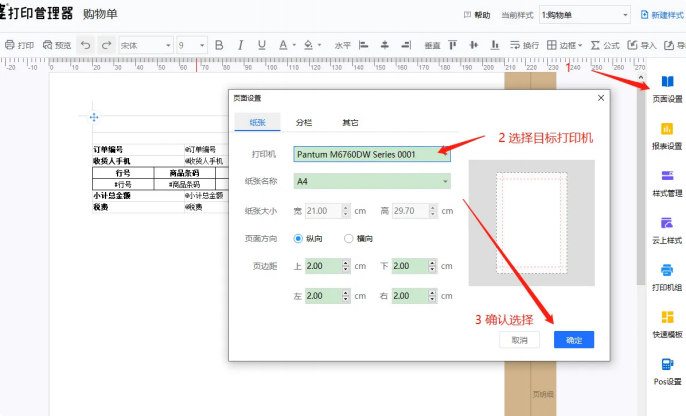The width and height of the screenshot is (686, 416).
Task: Open 报表设置 in the right sidebar
Action: (x=667, y=135)
